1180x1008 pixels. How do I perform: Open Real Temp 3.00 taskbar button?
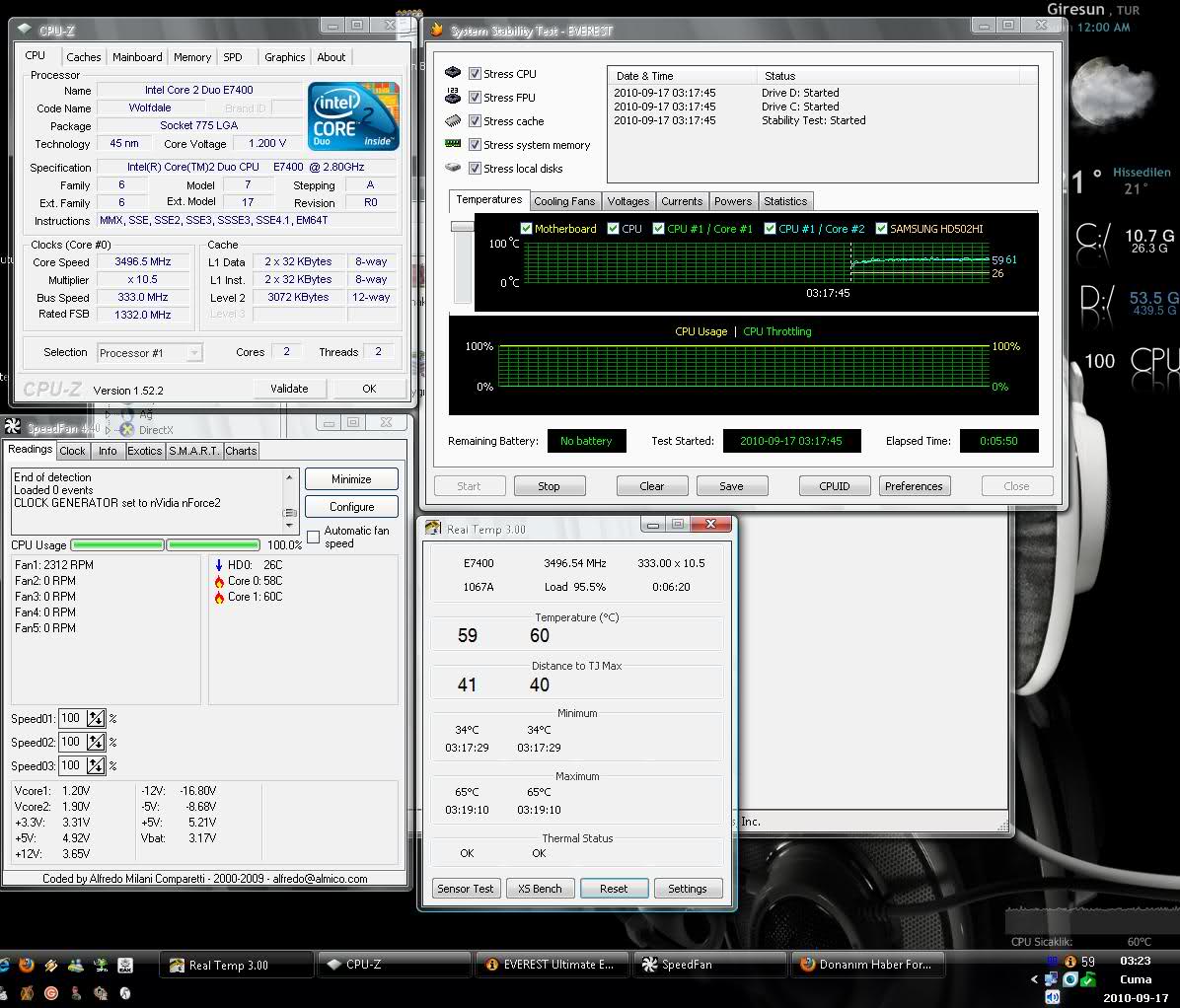(x=237, y=965)
